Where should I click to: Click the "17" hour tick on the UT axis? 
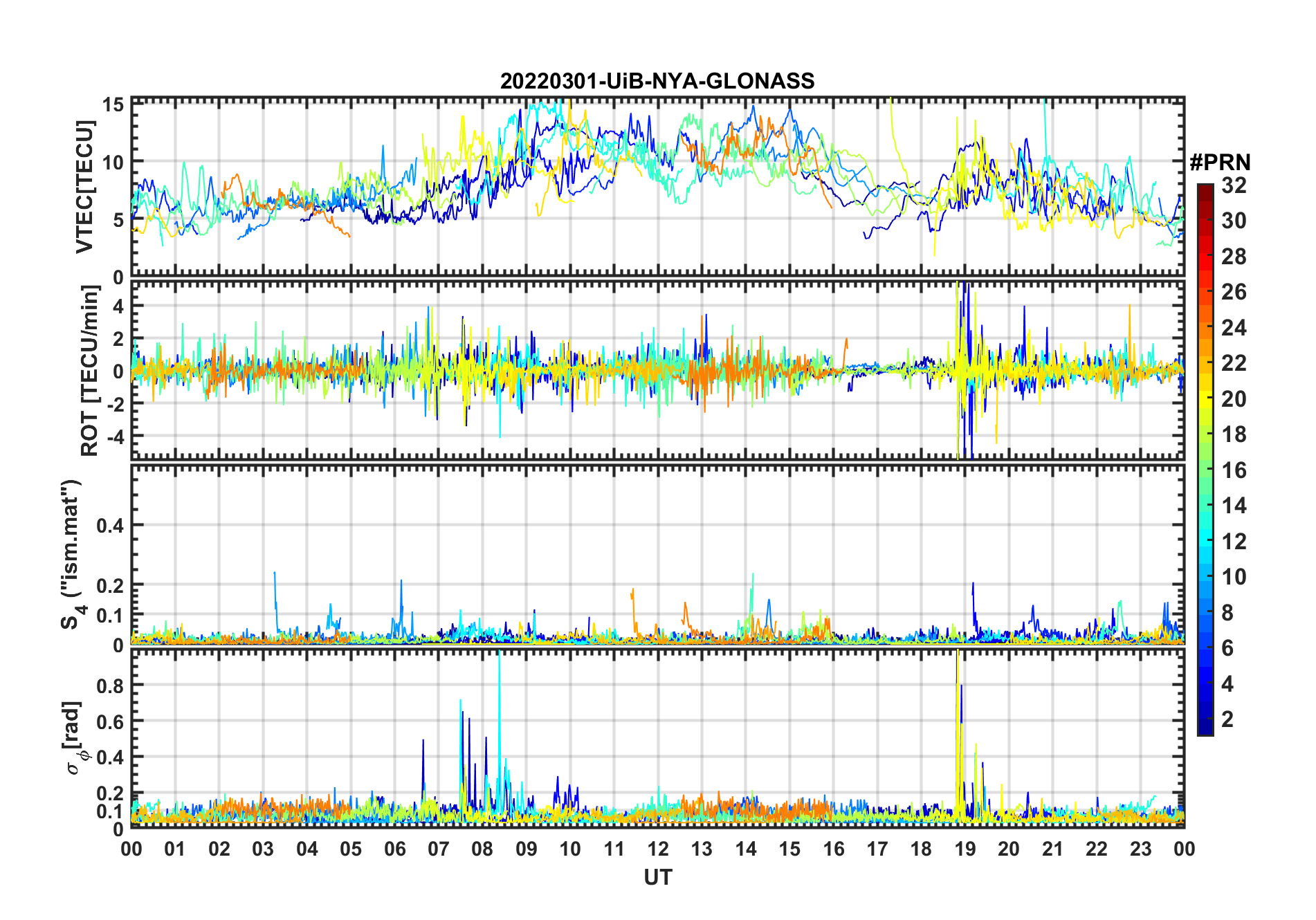pyautogui.click(x=877, y=849)
